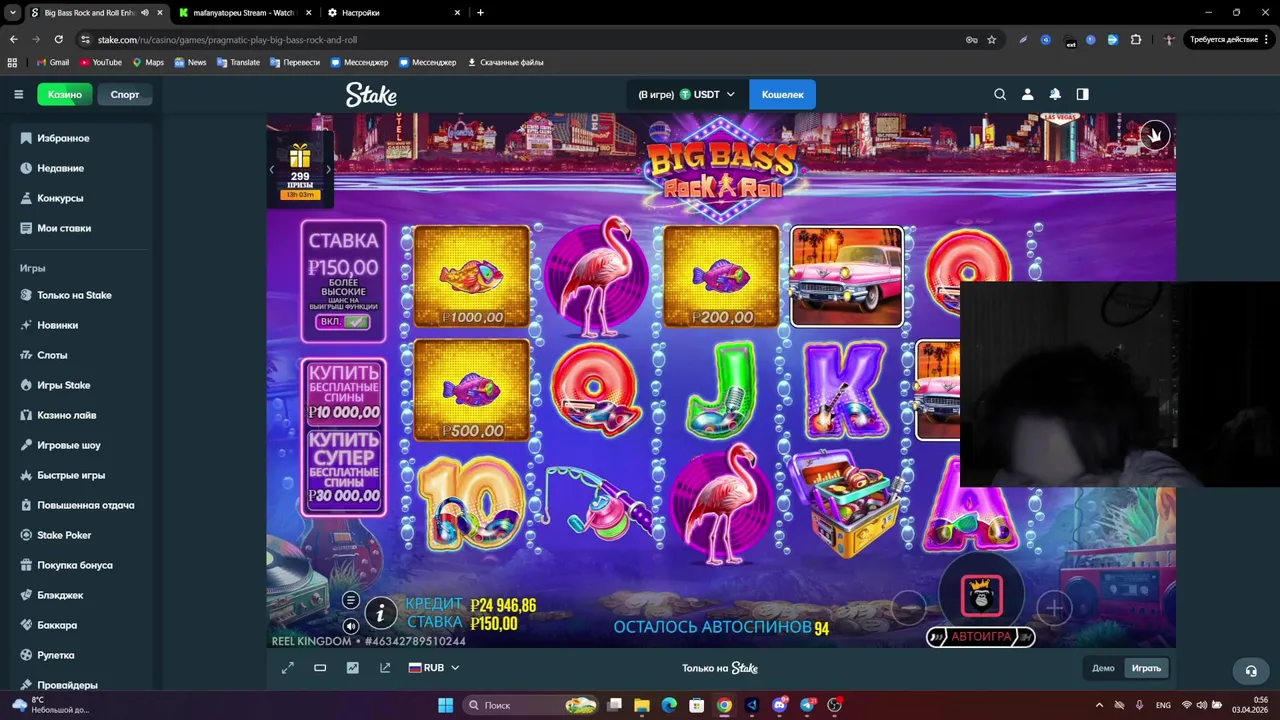
Task: Open Избранное in the sidebar
Action: point(64,138)
